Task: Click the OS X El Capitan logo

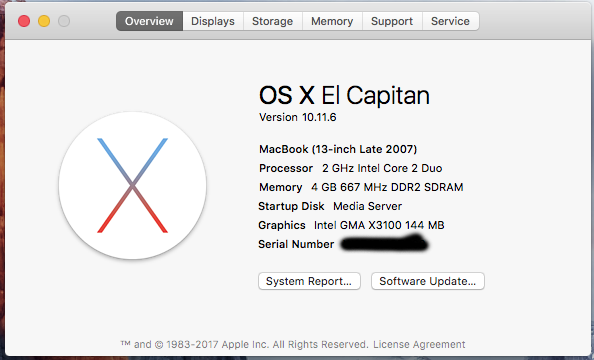Action: (133, 185)
